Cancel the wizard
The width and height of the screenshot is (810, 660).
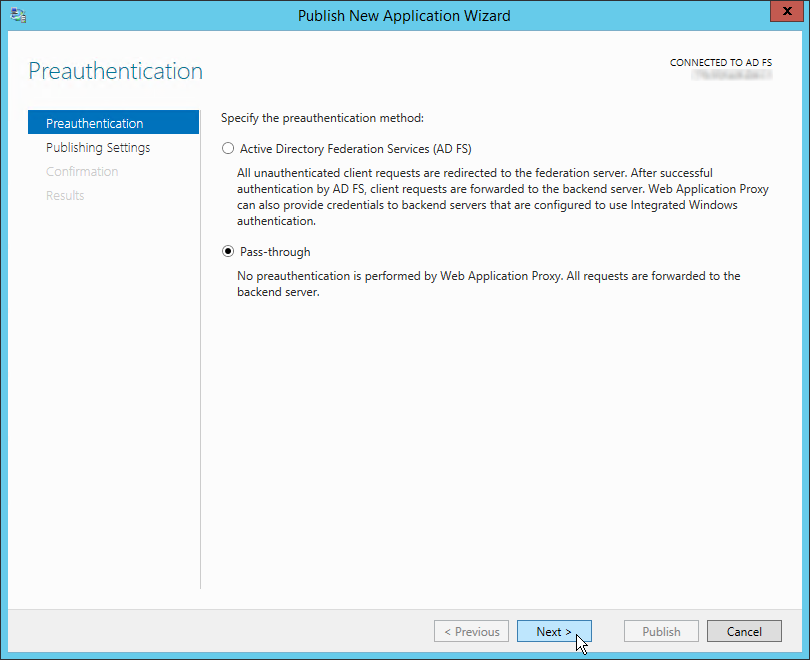744,631
